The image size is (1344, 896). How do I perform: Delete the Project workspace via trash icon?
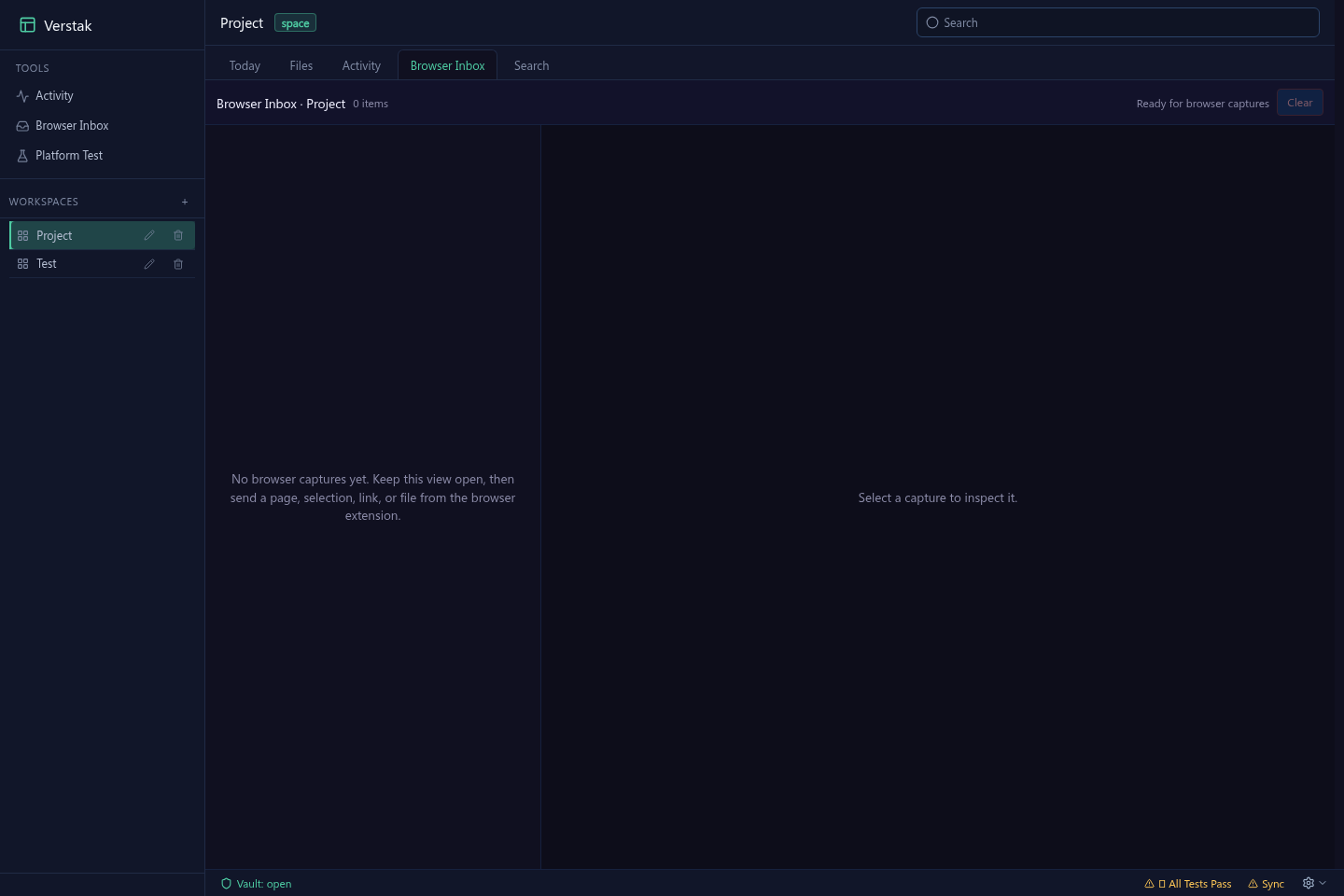[x=178, y=236]
